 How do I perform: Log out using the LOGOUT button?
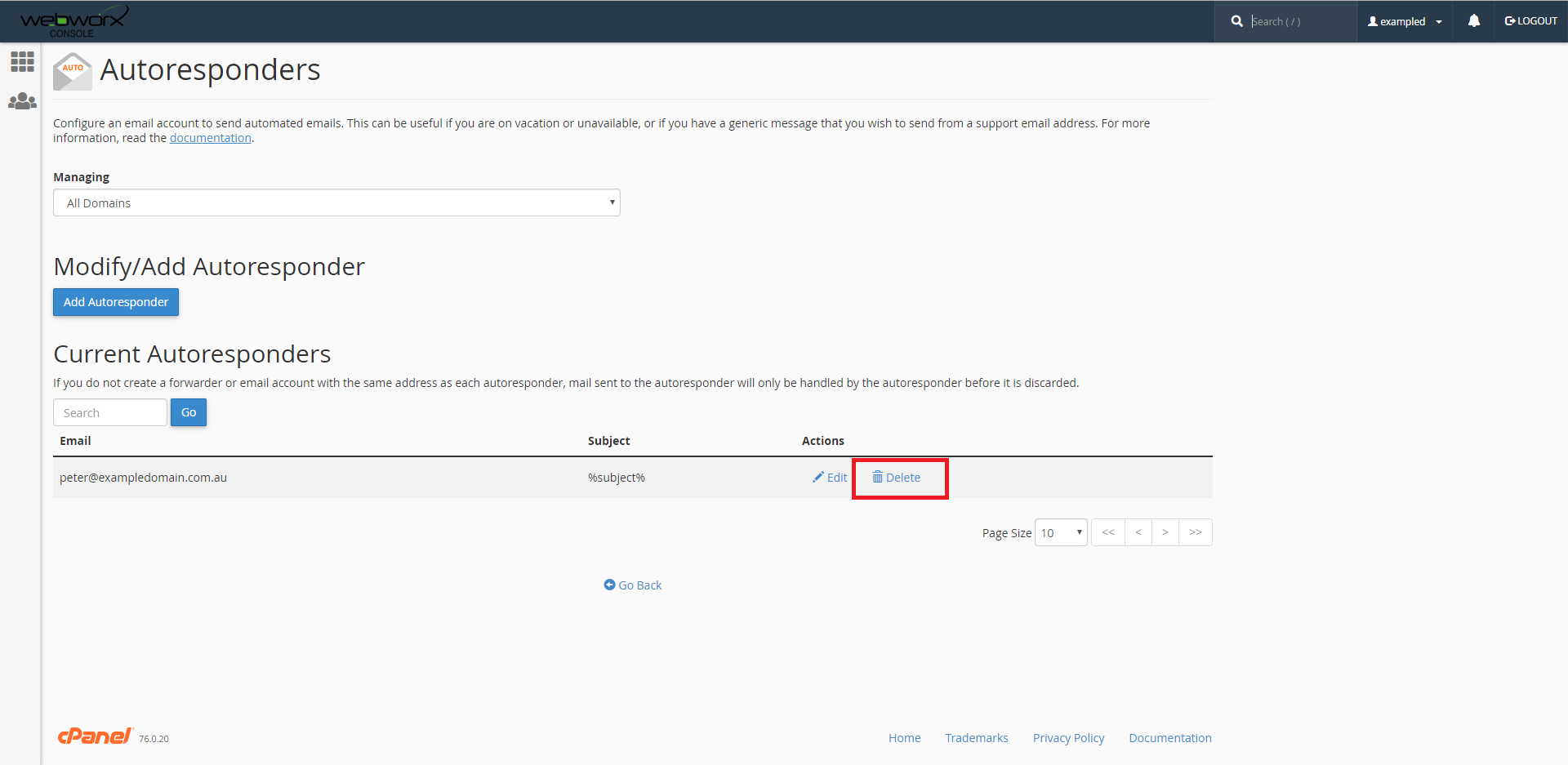[1530, 21]
